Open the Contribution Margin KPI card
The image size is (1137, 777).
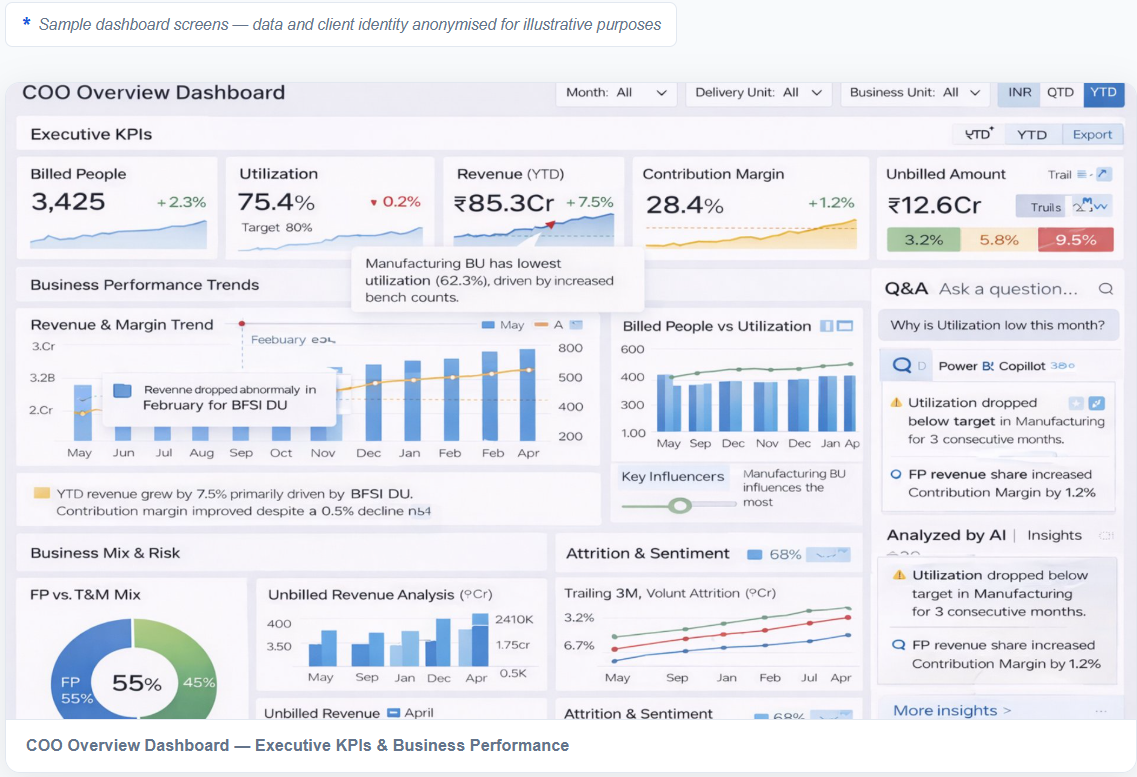click(x=751, y=208)
